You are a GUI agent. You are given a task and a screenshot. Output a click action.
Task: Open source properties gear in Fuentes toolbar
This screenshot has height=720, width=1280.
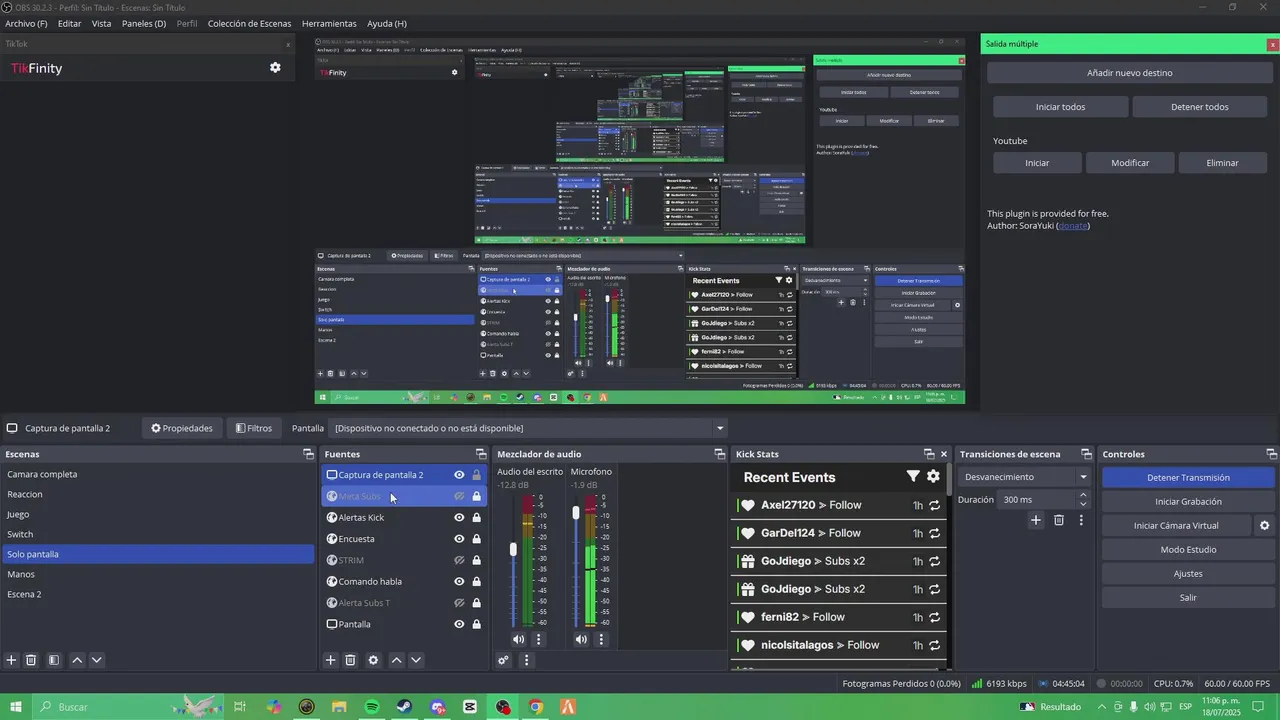click(x=373, y=660)
